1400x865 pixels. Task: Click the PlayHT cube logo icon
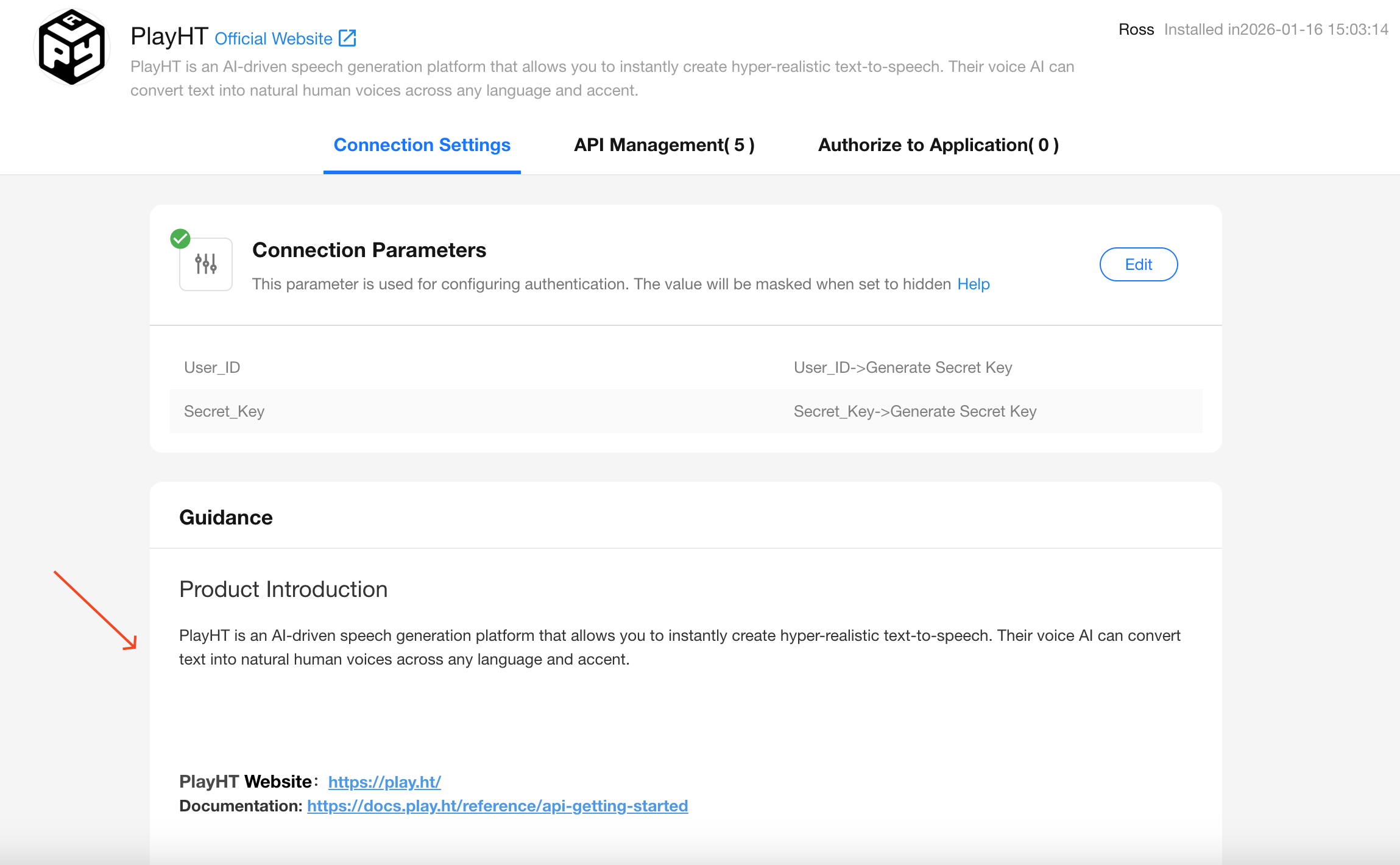72,48
